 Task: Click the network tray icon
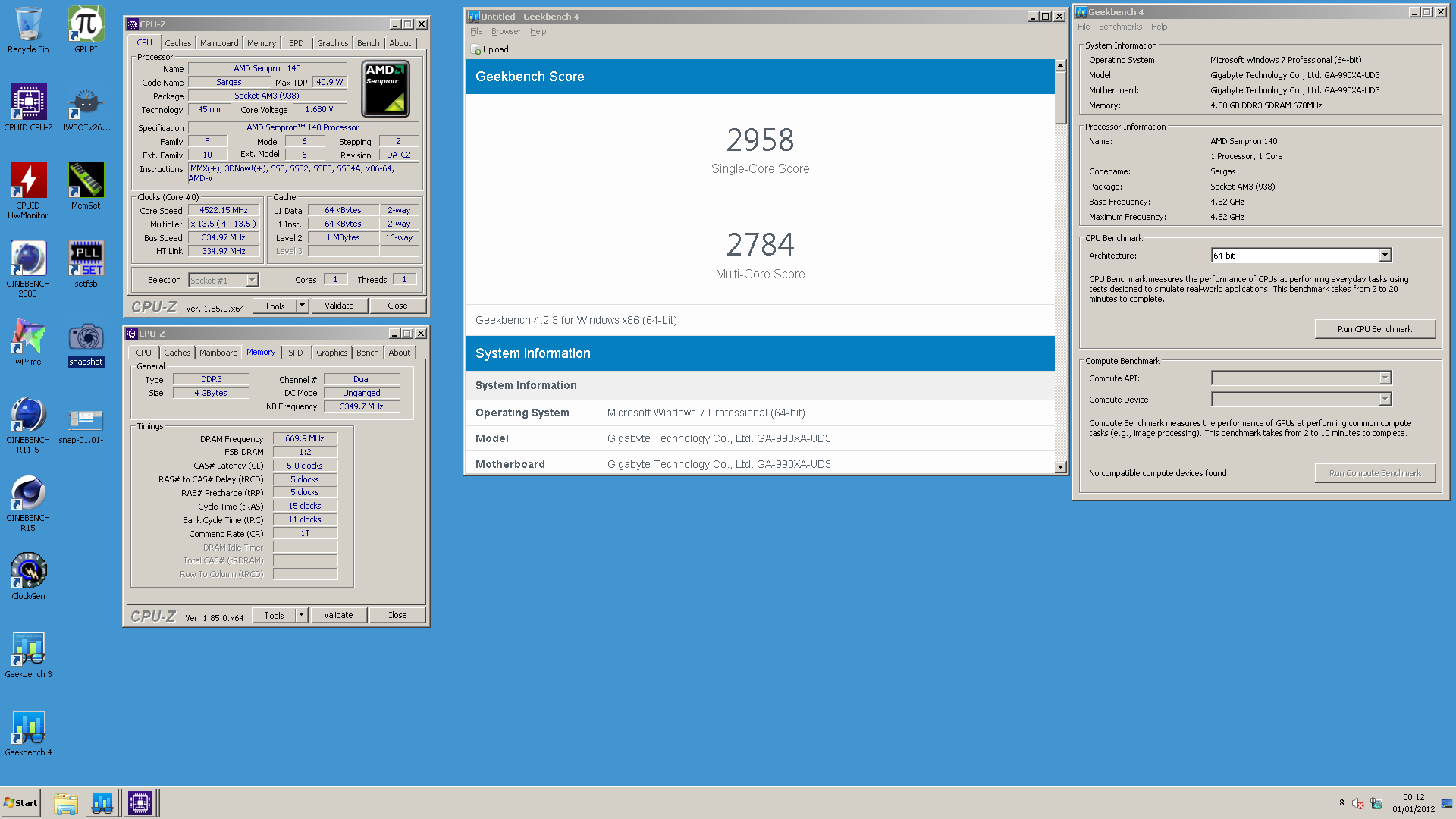tap(1376, 803)
